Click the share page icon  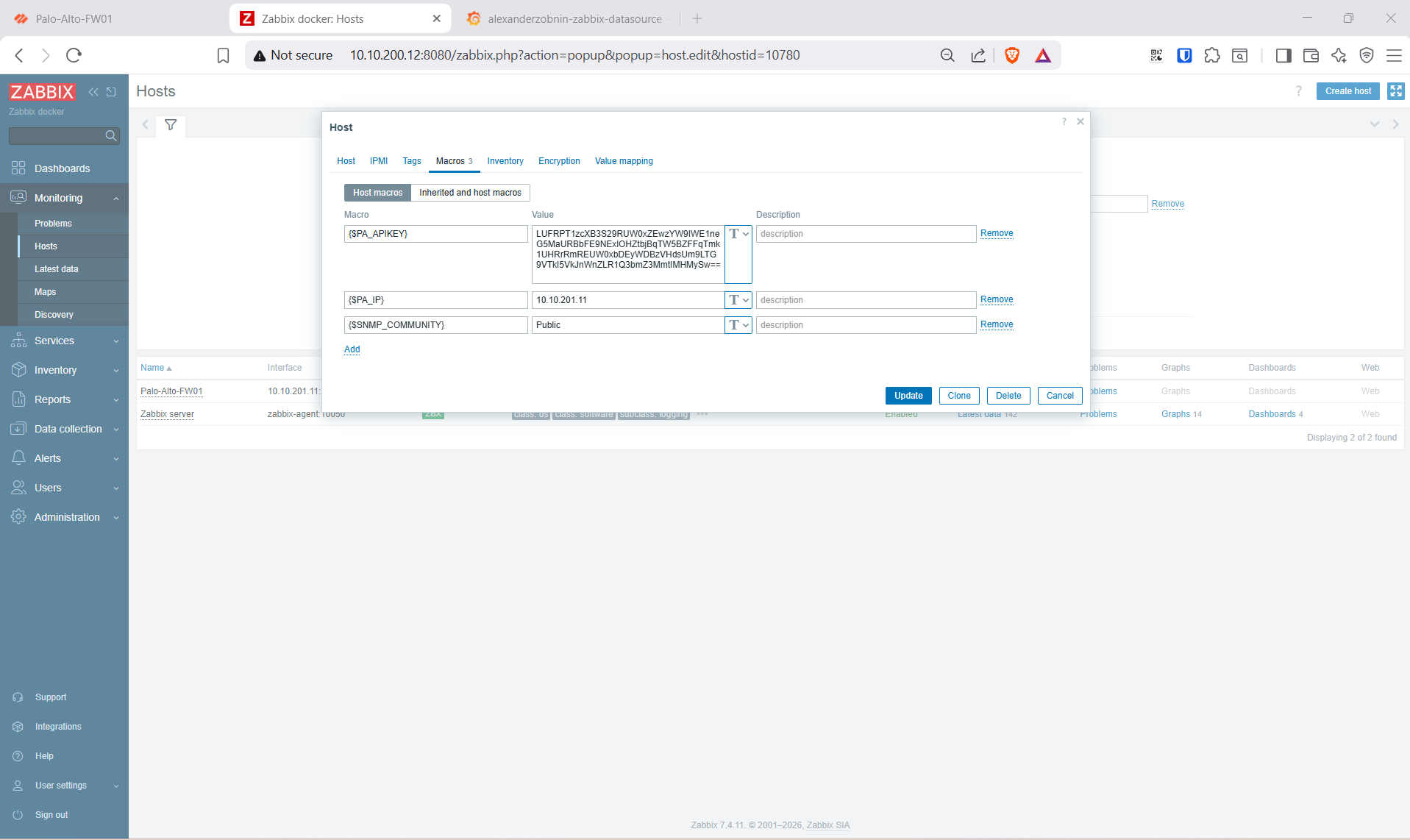[x=978, y=55]
